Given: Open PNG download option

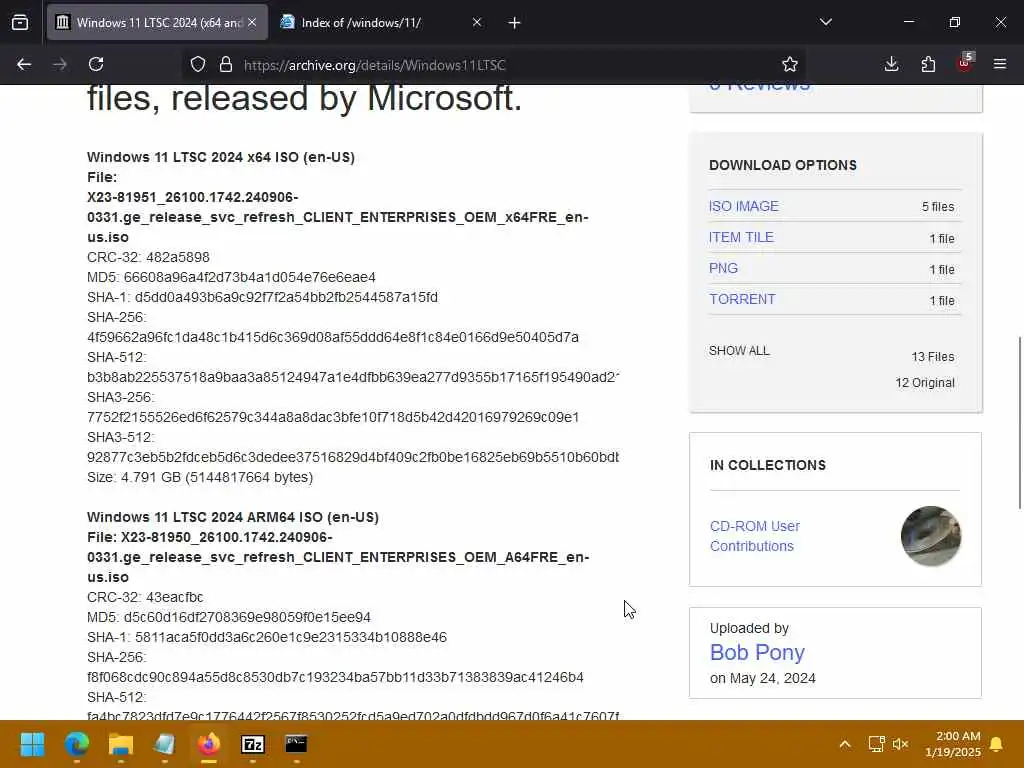Looking at the screenshot, I should click(723, 268).
